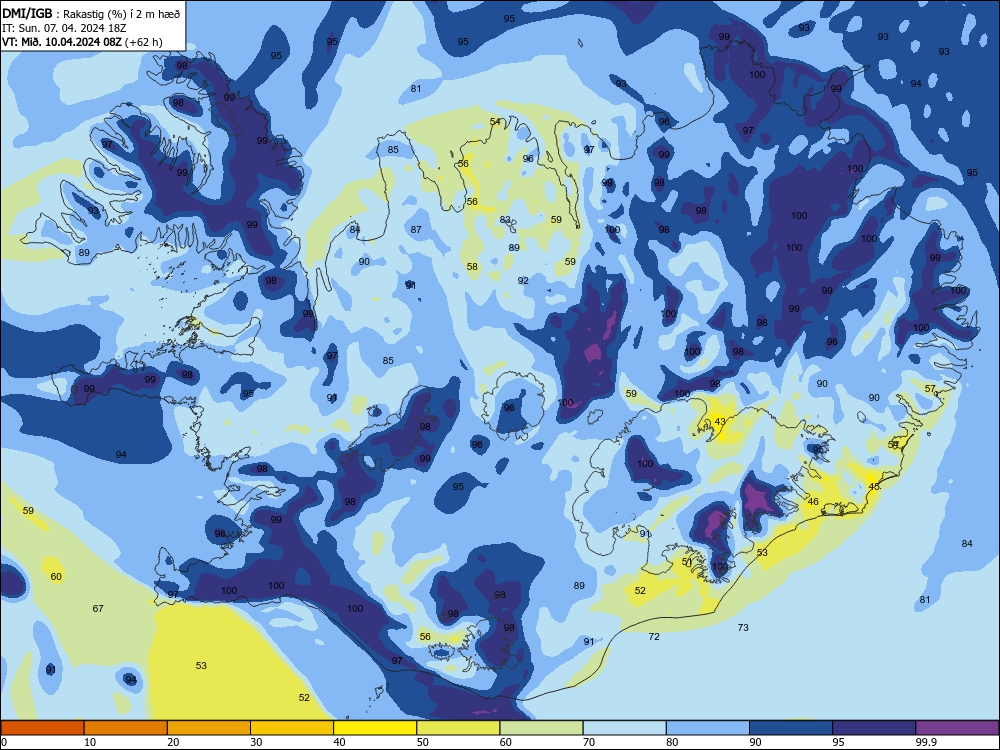The image size is (1000, 750).
Task: Click the orange 10–20 legend swatch
Action: [126, 728]
